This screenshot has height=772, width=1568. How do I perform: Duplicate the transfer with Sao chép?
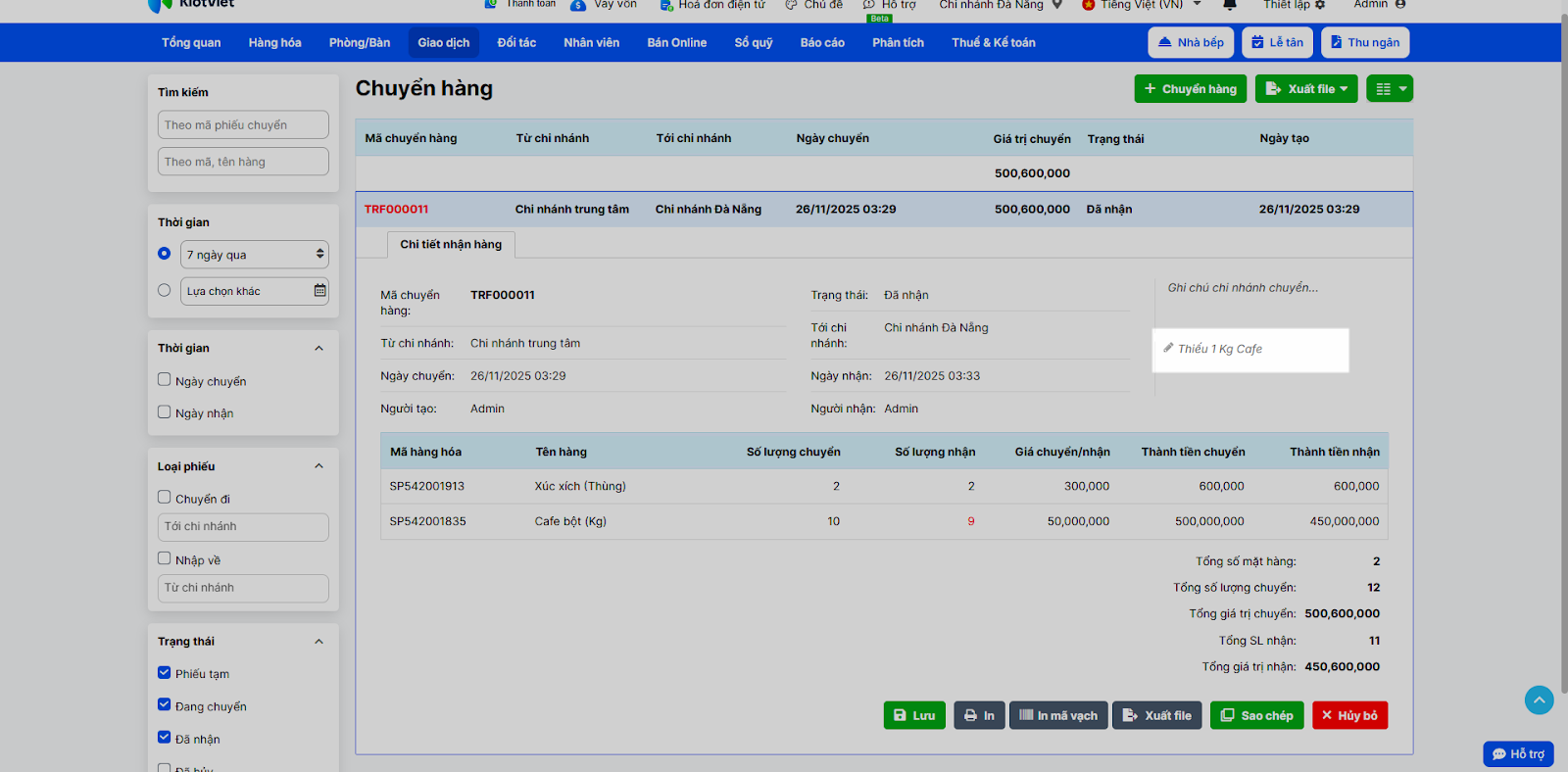[1257, 715]
